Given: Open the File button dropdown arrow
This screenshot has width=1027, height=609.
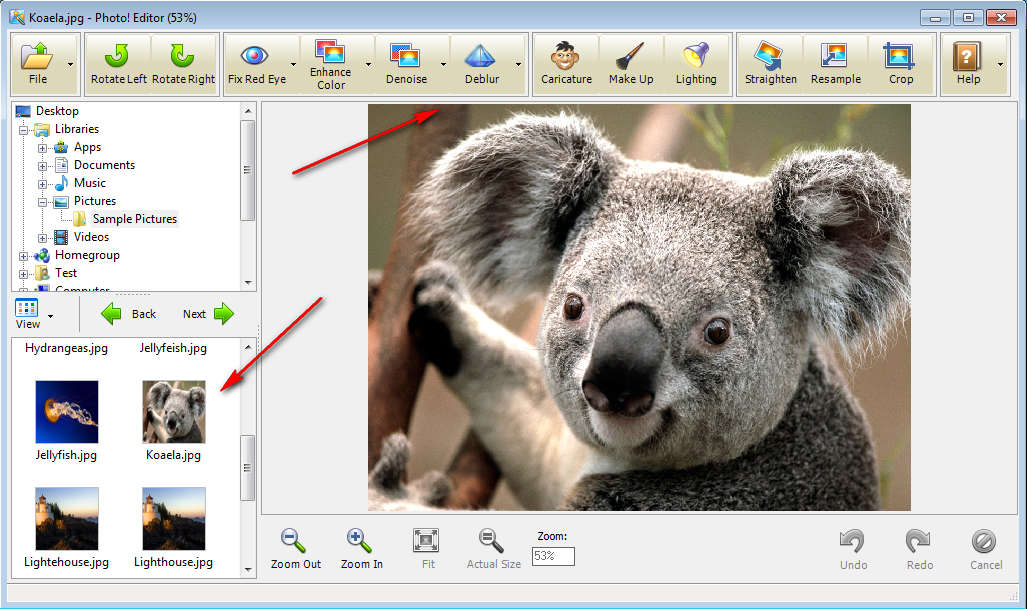Looking at the screenshot, I should (x=70, y=65).
